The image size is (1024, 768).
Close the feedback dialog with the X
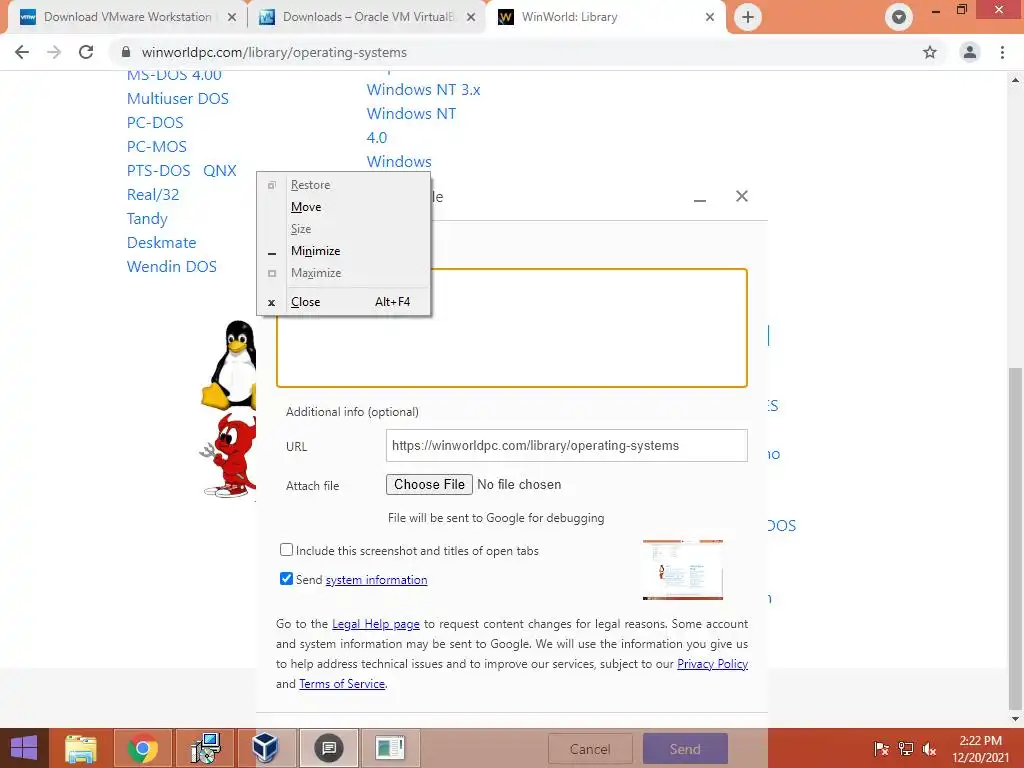[x=741, y=196]
